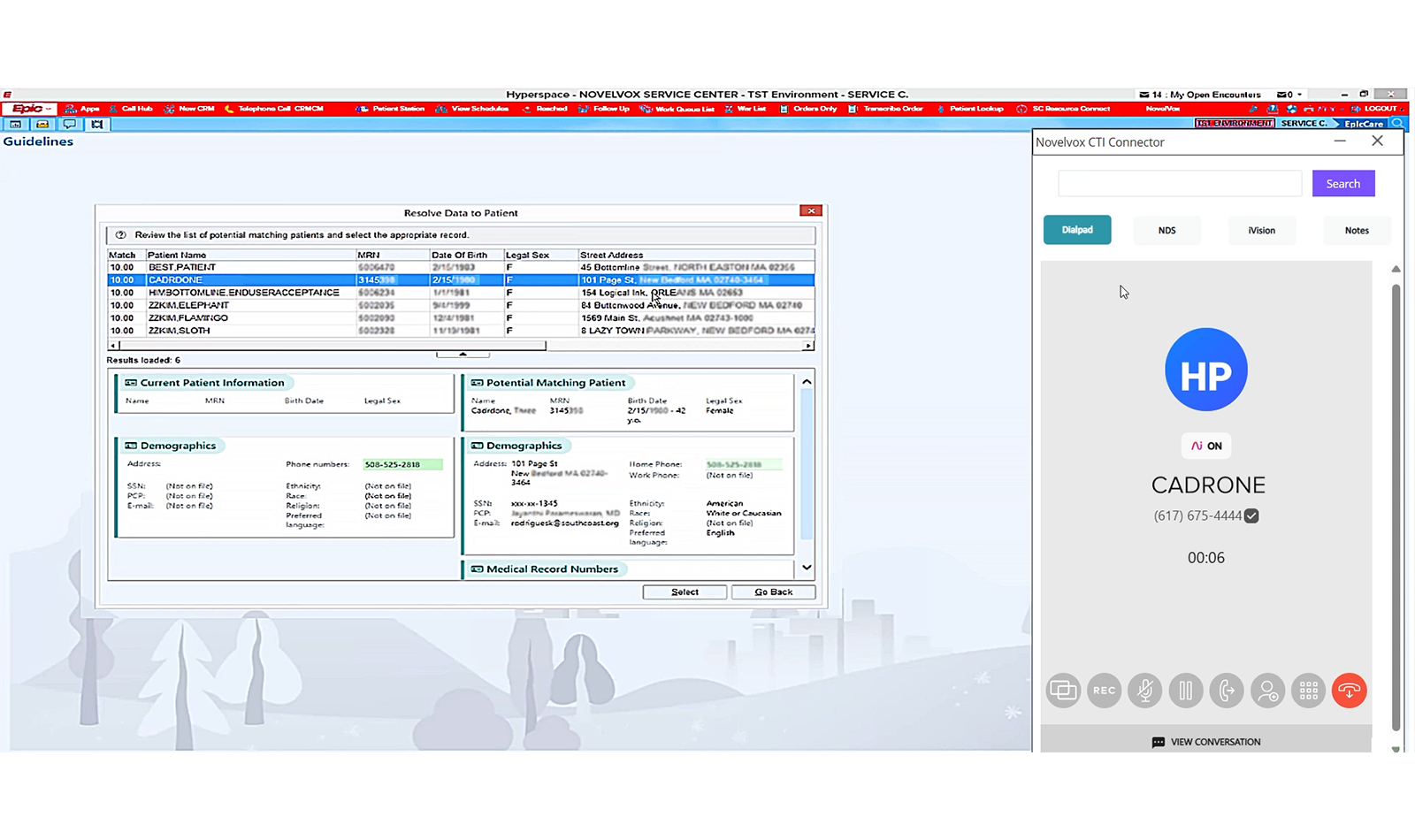
Task: Collapse the patient list with the up-arrow splitter
Action: coord(463,355)
